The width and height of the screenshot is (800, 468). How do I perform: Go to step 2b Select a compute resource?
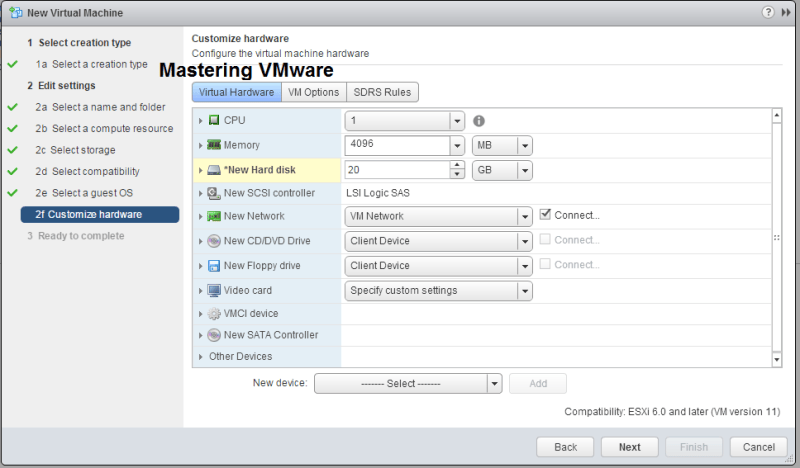(x=104, y=129)
